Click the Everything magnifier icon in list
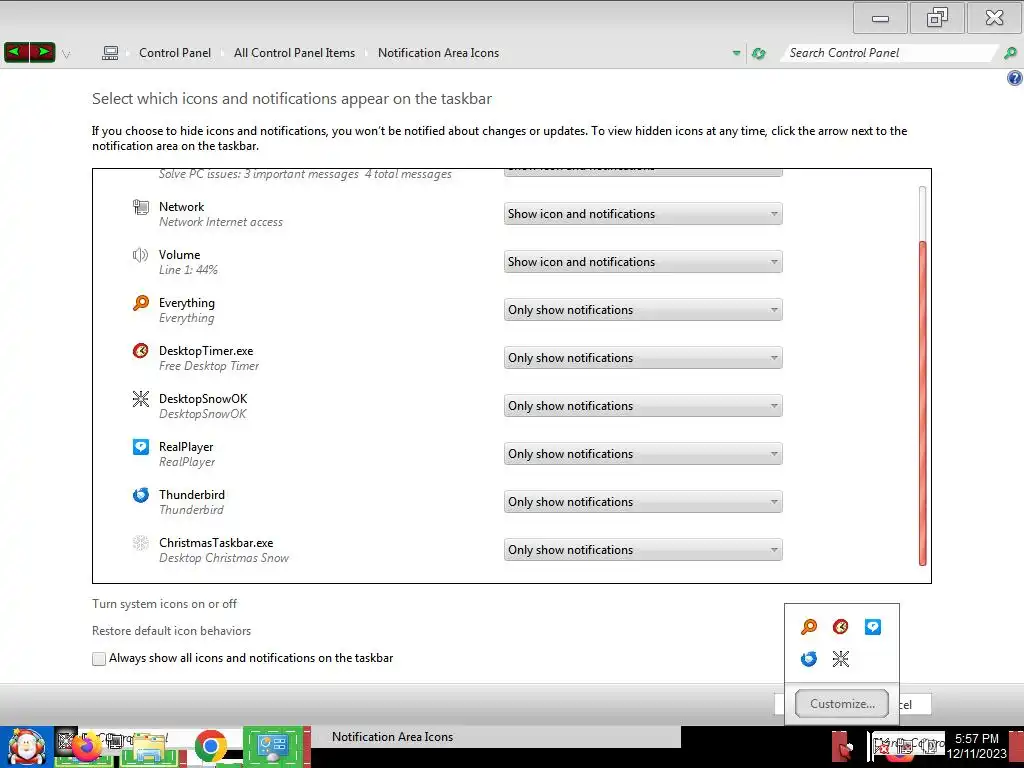Viewport: 1024px width, 768px height. 140,303
